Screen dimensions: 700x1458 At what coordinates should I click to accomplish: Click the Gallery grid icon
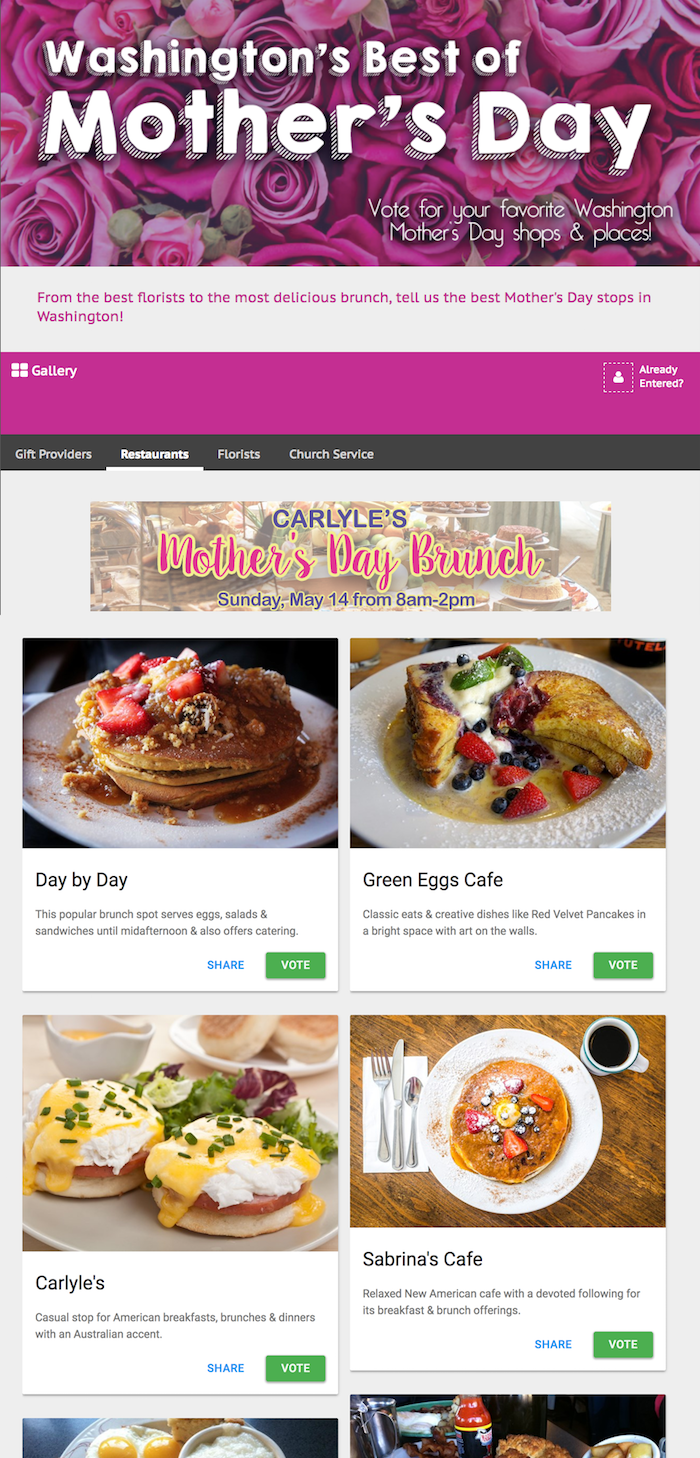point(19,371)
